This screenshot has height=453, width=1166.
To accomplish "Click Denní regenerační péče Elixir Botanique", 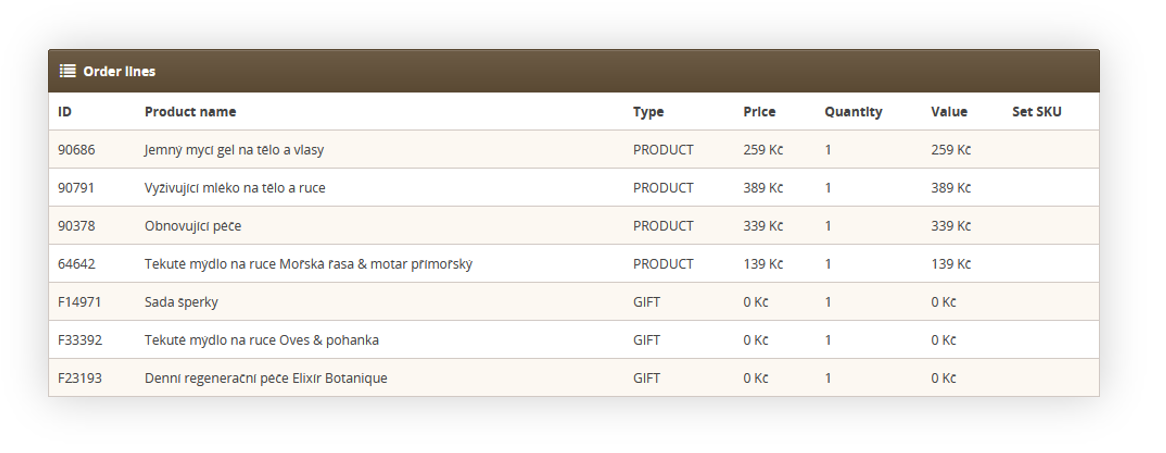I will pyautogui.click(x=266, y=379).
